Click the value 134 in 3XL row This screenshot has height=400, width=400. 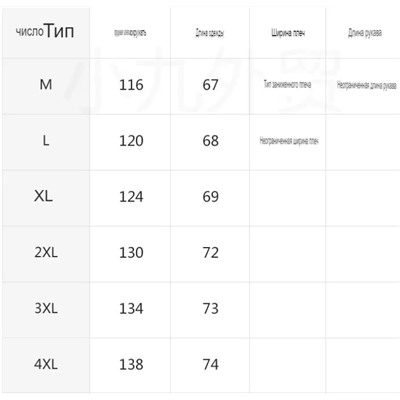131,309
